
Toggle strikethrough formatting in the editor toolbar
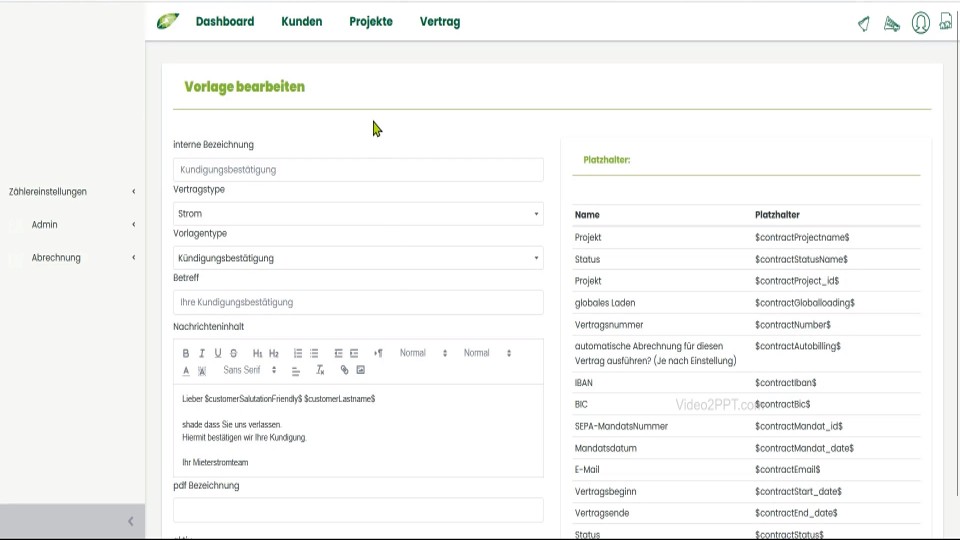click(234, 353)
